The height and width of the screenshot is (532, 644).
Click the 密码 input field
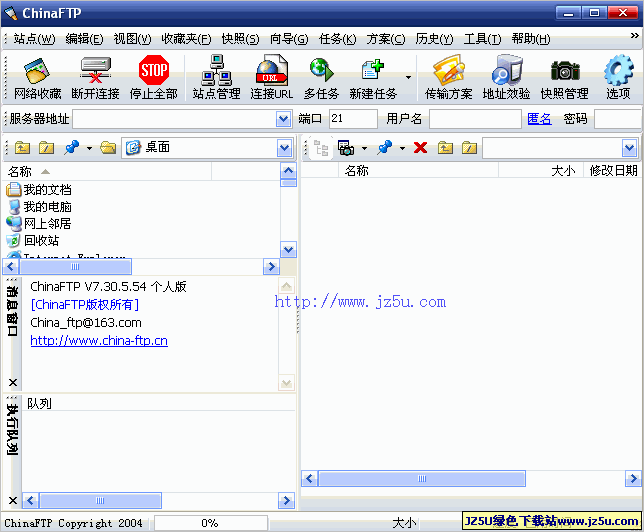tap(618, 119)
